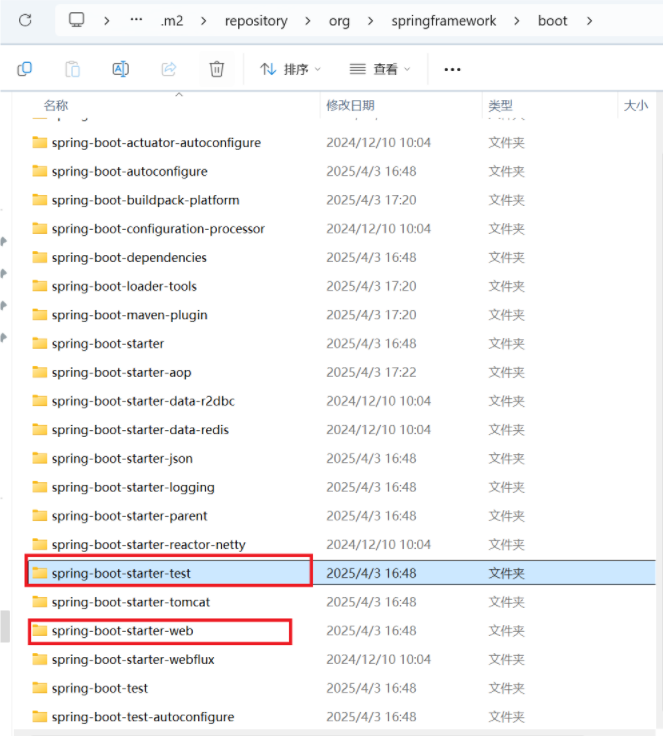Image resolution: width=663 pixels, height=736 pixels.
Task: Click the Refresh icon in address bar
Action: 25,20
